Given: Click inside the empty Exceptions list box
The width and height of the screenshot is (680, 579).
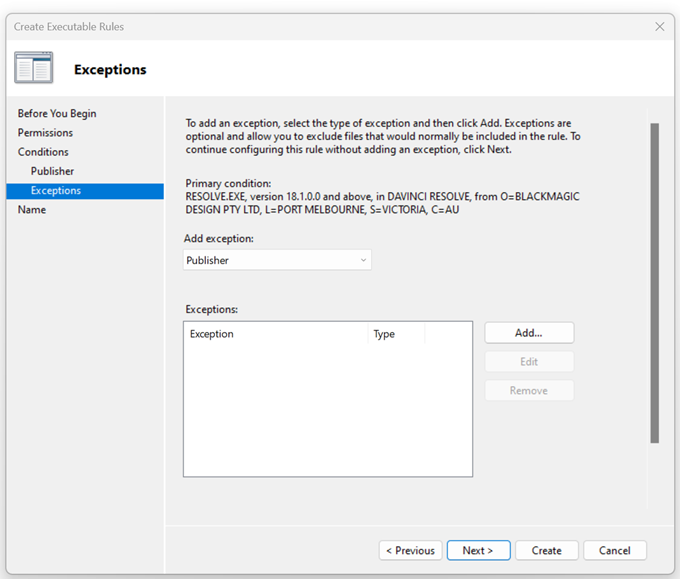Looking at the screenshot, I should (327, 410).
